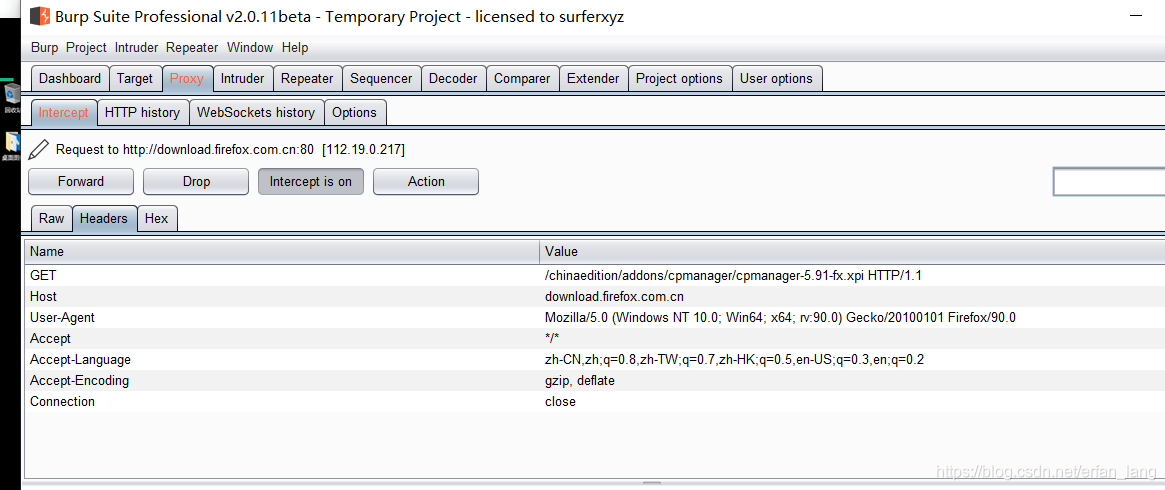The width and height of the screenshot is (1165, 490).
Task: Switch to the Dashboard tab
Action: click(70, 79)
